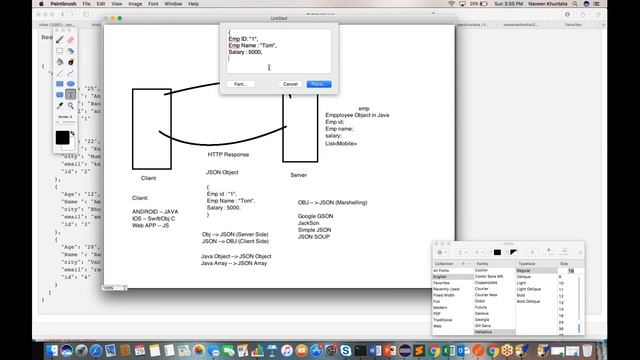Choose the Courier New family
The width and height of the screenshot is (640, 360).
(486, 295)
